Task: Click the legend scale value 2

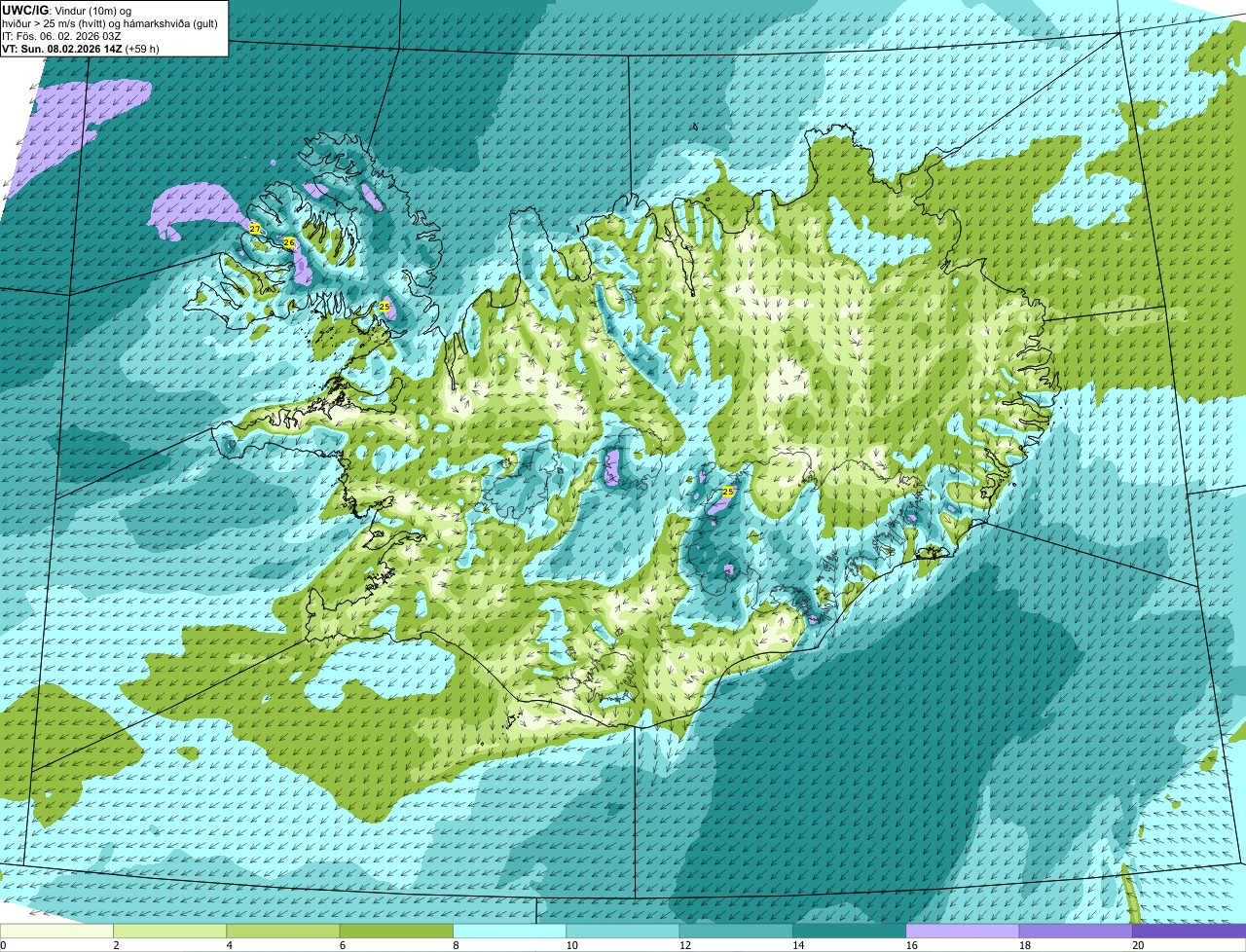Action: click(x=116, y=945)
